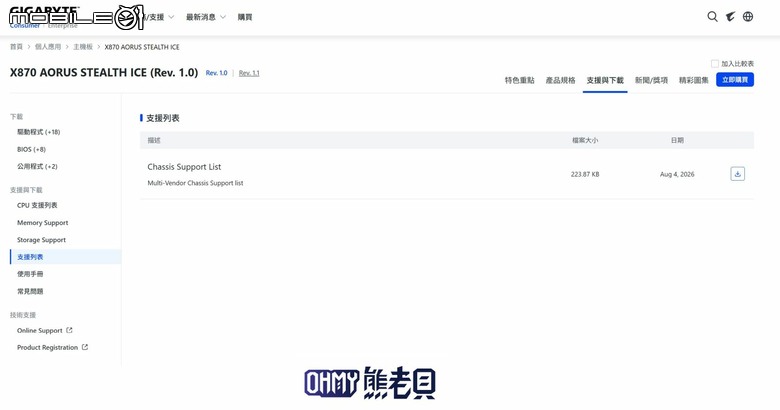Open the 新聞/獎項 tab

pyautogui.click(x=651, y=80)
